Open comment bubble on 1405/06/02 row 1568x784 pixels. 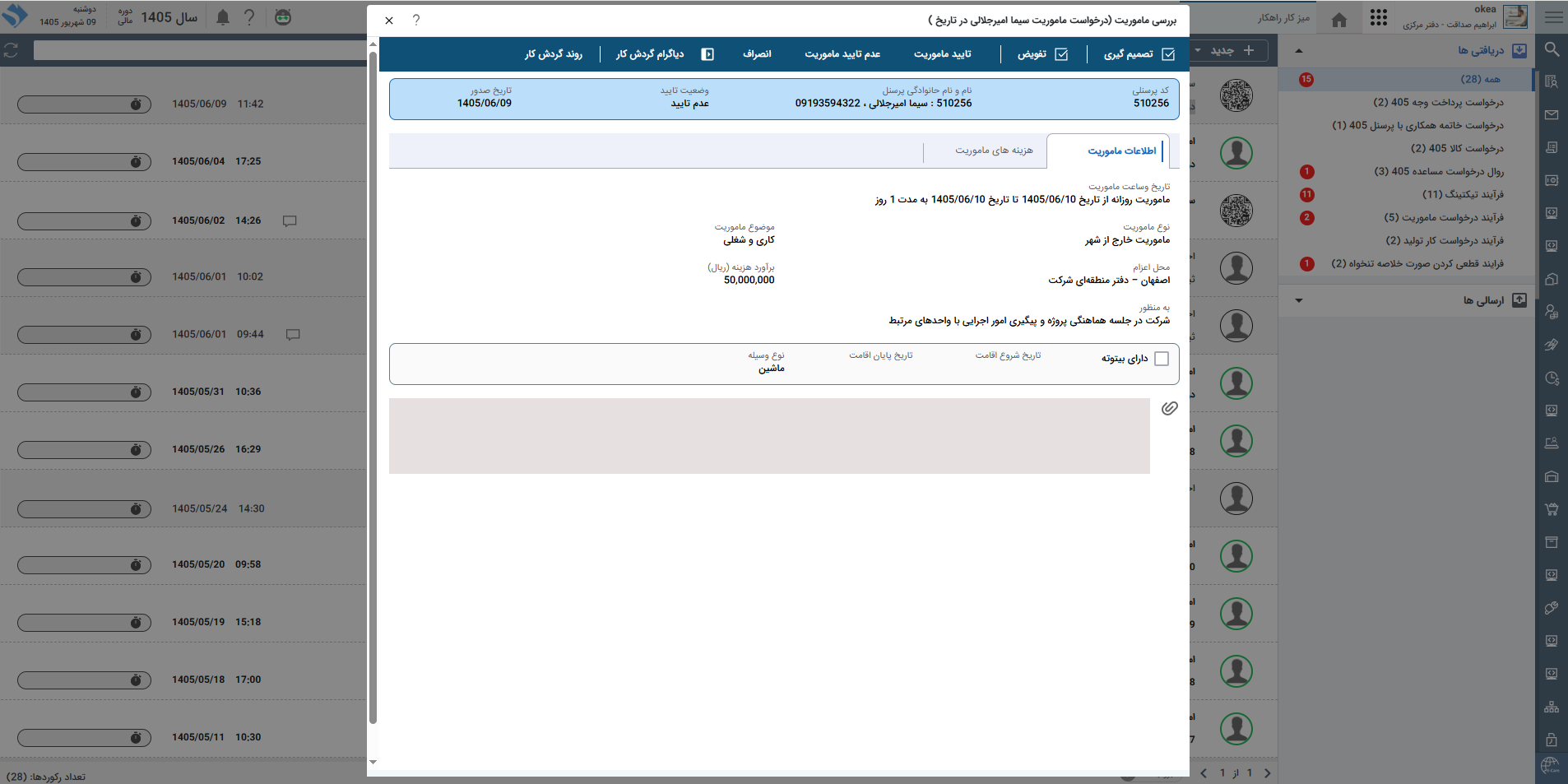290,220
